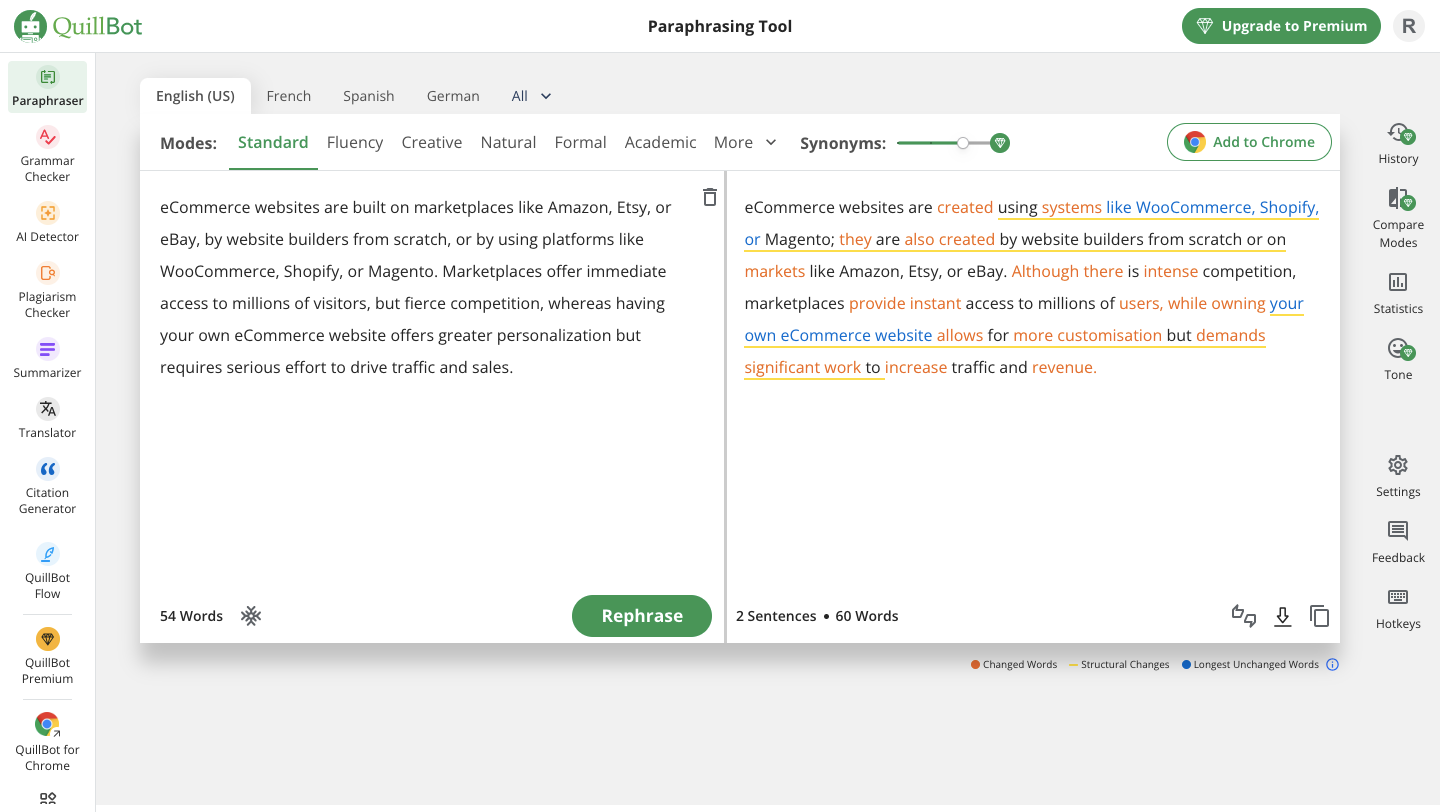Open Compare Modes panel
Screen dimensions: 1440x812
point(1398,218)
